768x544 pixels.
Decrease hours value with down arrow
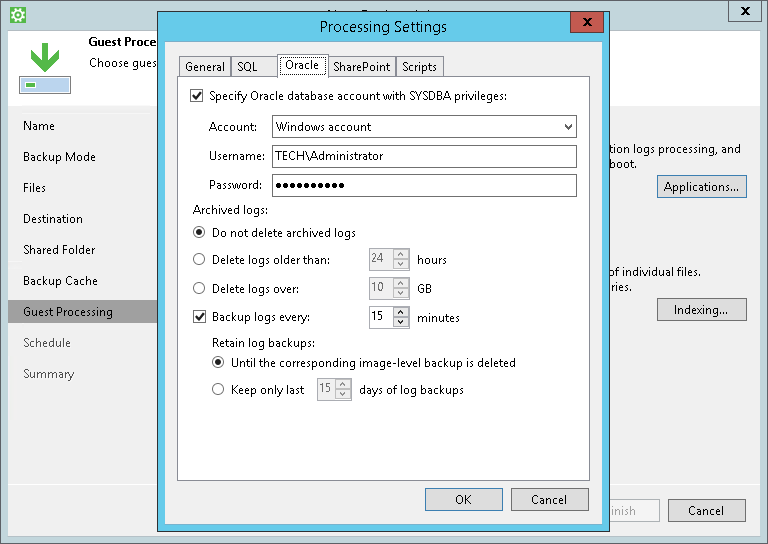(401, 264)
